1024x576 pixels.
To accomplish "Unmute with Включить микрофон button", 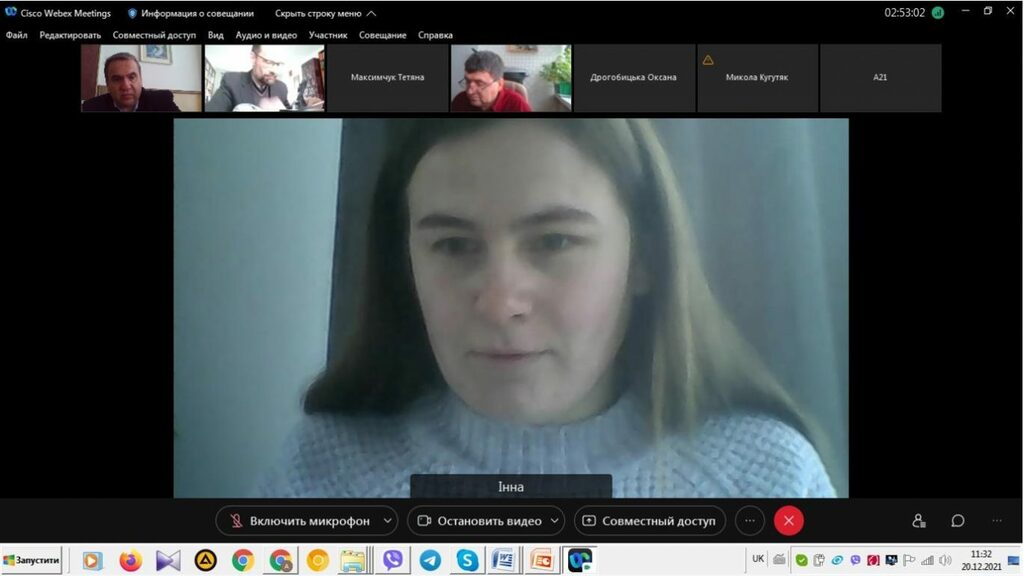I will tap(298, 521).
